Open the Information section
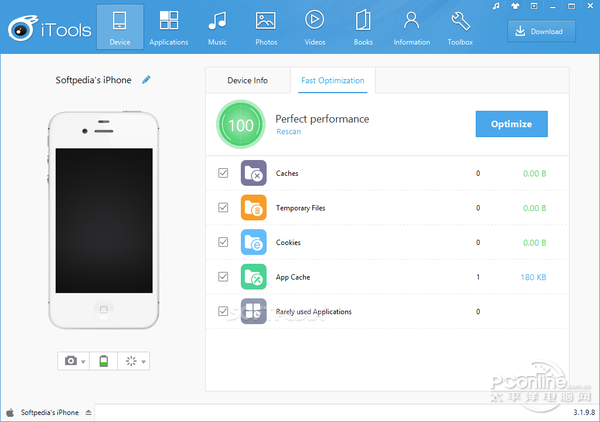 [411, 29]
